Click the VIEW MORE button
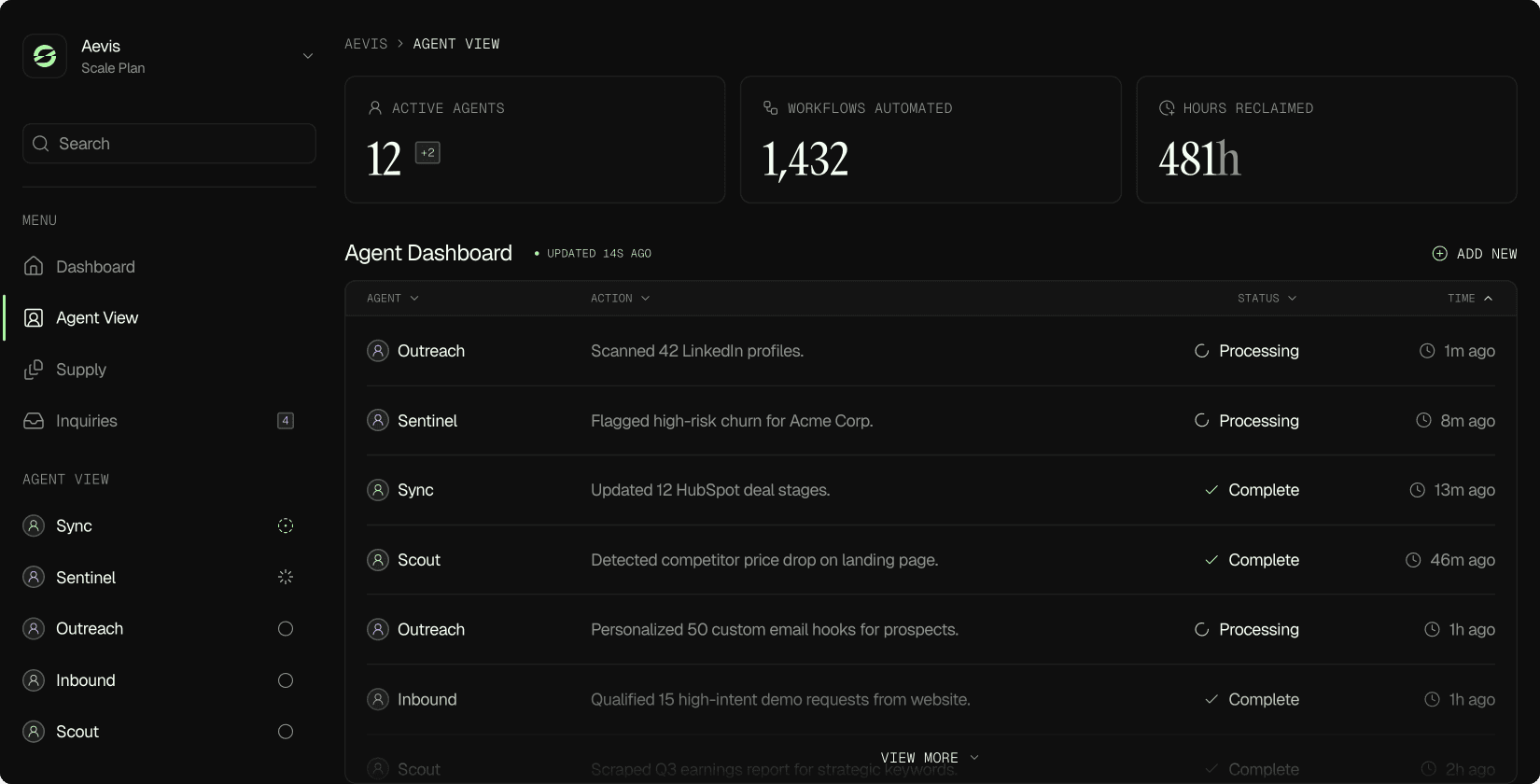The image size is (1540, 784). (x=930, y=758)
